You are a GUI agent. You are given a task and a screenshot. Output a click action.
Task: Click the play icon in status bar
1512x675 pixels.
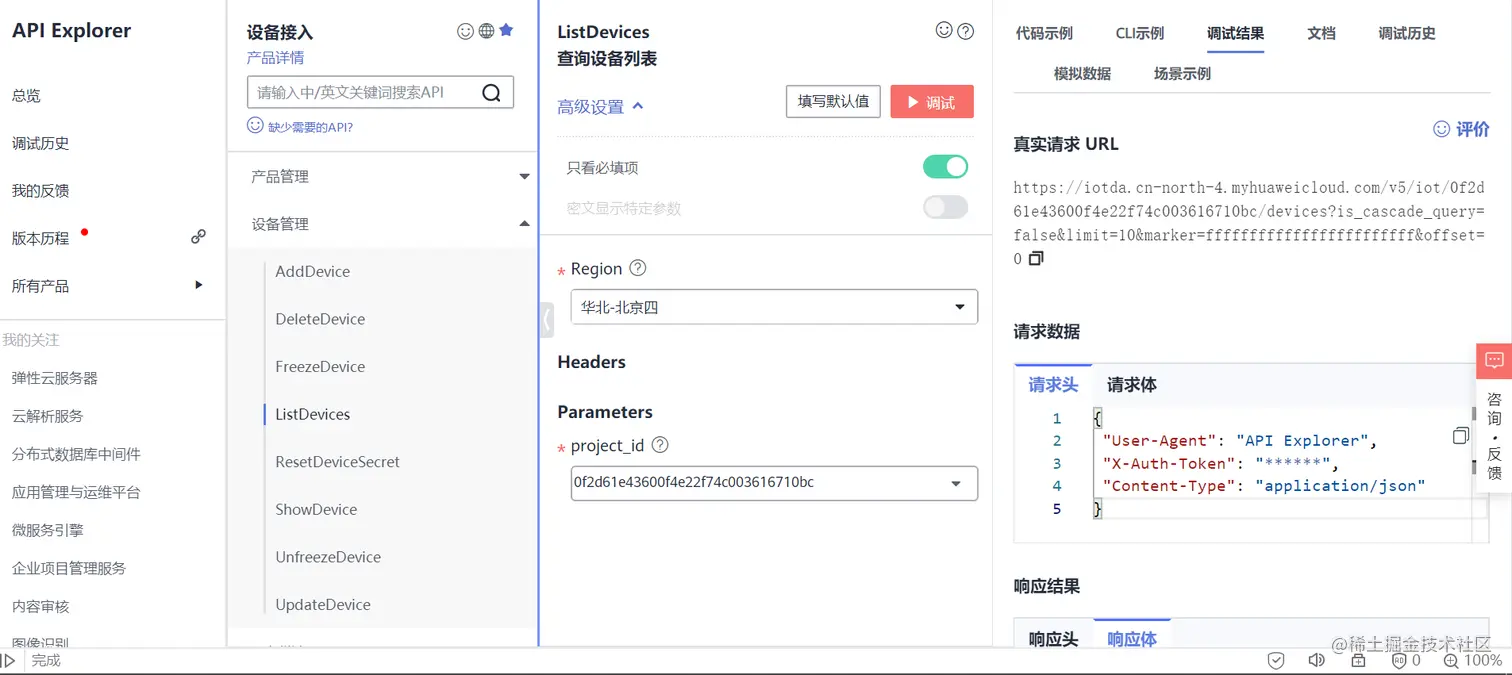8,660
